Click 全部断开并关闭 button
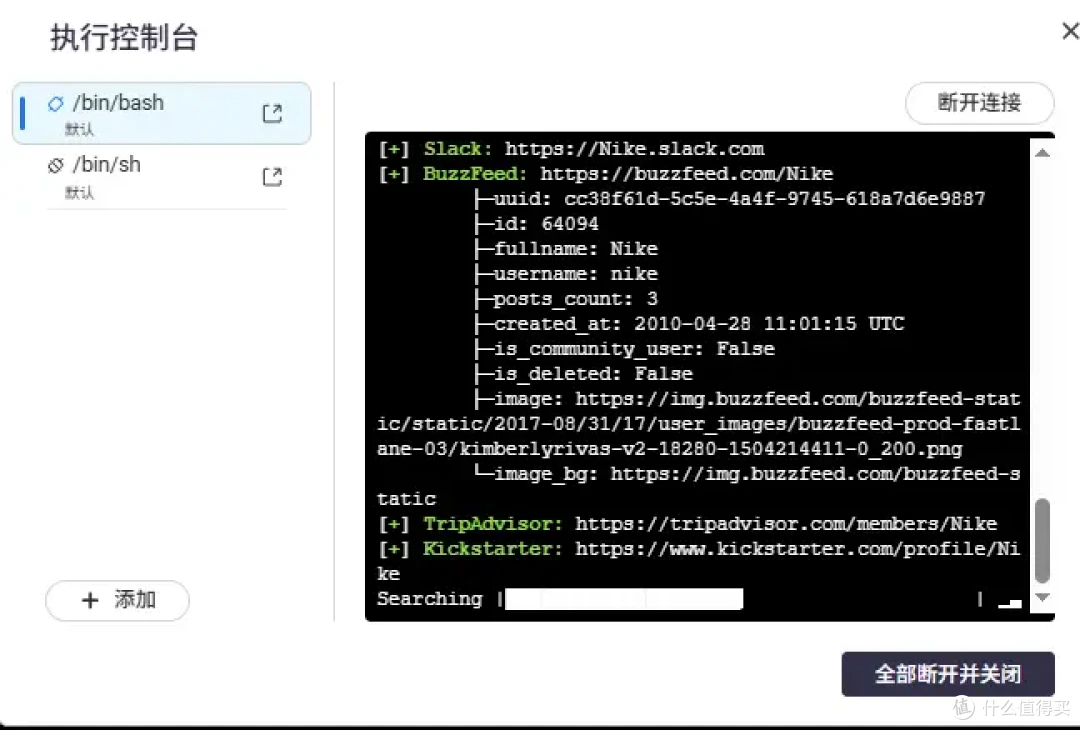1080x730 pixels. click(948, 674)
